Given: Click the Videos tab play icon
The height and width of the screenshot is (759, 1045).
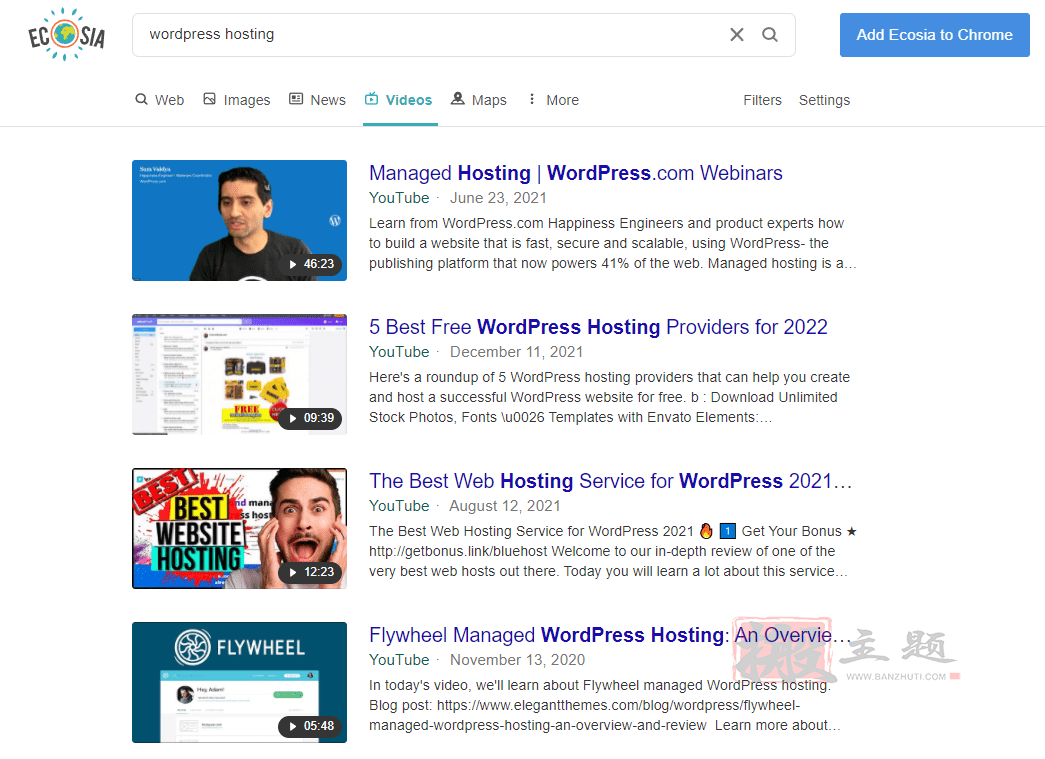Looking at the screenshot, I should pyautogui.click(x=371, y=99).
